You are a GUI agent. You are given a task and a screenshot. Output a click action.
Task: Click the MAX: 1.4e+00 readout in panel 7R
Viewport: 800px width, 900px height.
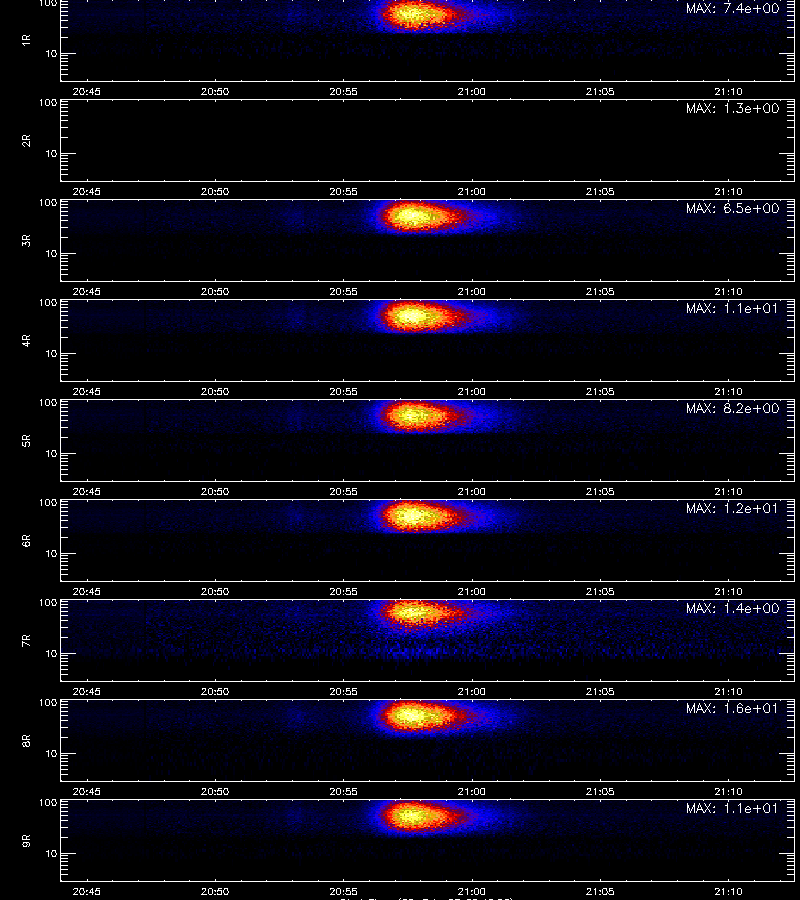coord(732,608)
